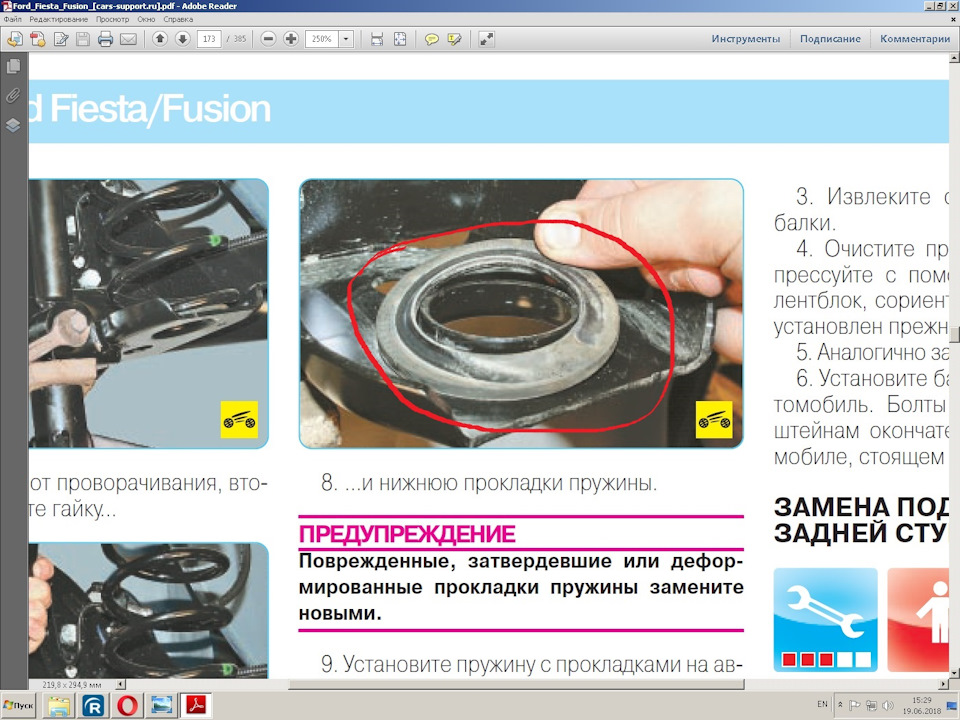
Task: Open the Файл menu
Action: coord(12,20)
